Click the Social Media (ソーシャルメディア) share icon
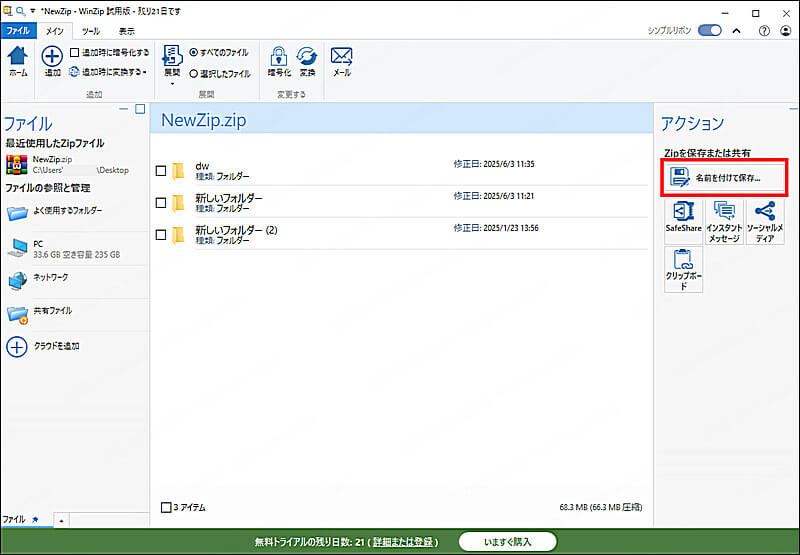The height and width of the screenshot is (555, 800). tap(765, 221)
